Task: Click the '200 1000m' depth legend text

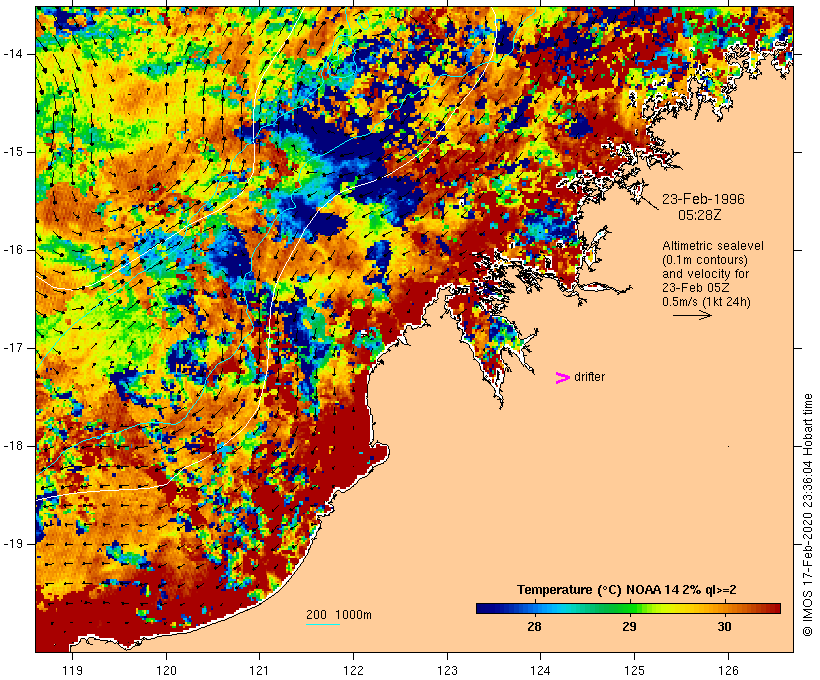Action: tap(339, 615)
